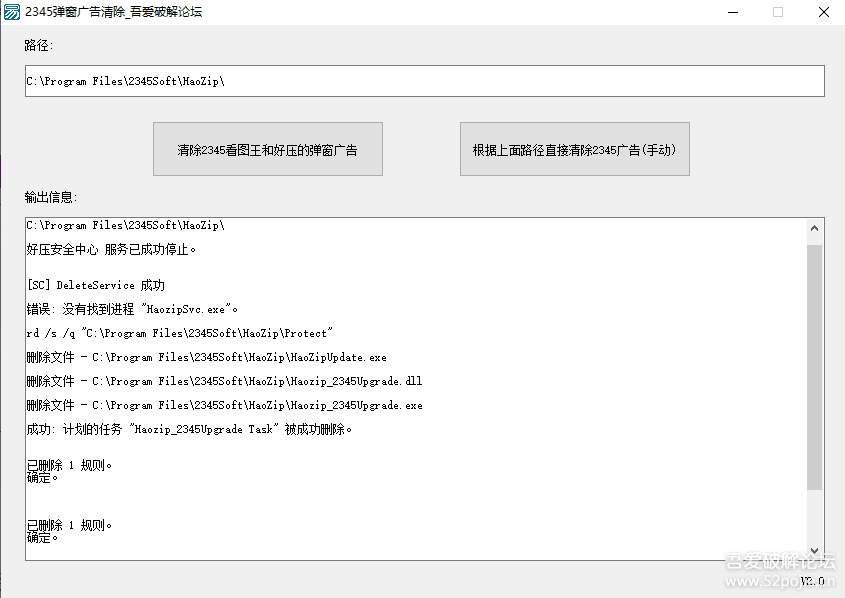The height and width of the screenshot is (598, 845).
Task: Click 清除2345看图王和好压的弹窗广告 button
Action: coord(268,149)
